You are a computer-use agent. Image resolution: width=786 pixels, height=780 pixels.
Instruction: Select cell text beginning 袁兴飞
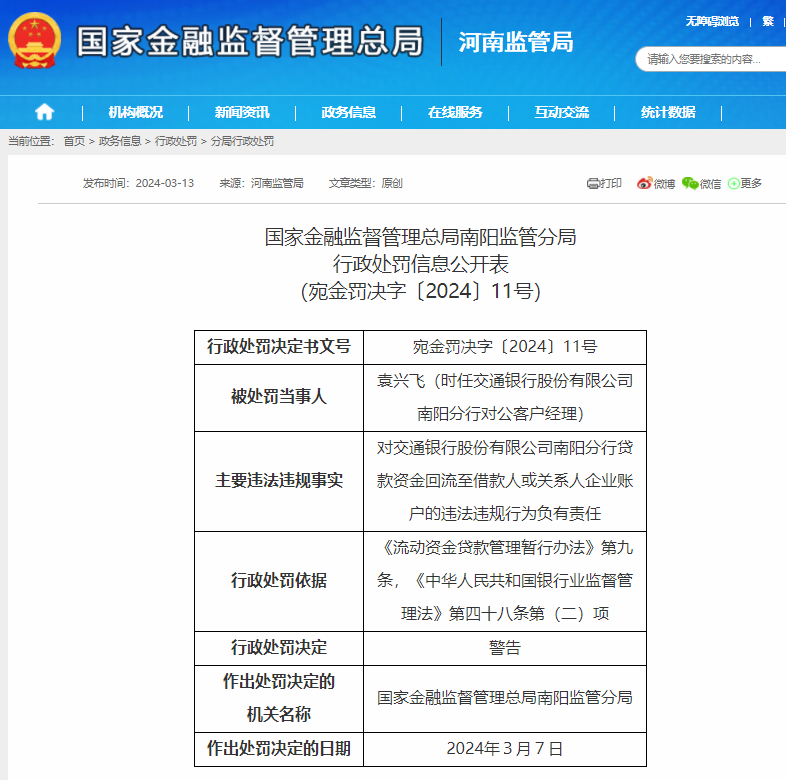pyautogui.click(x=505, y=397)
